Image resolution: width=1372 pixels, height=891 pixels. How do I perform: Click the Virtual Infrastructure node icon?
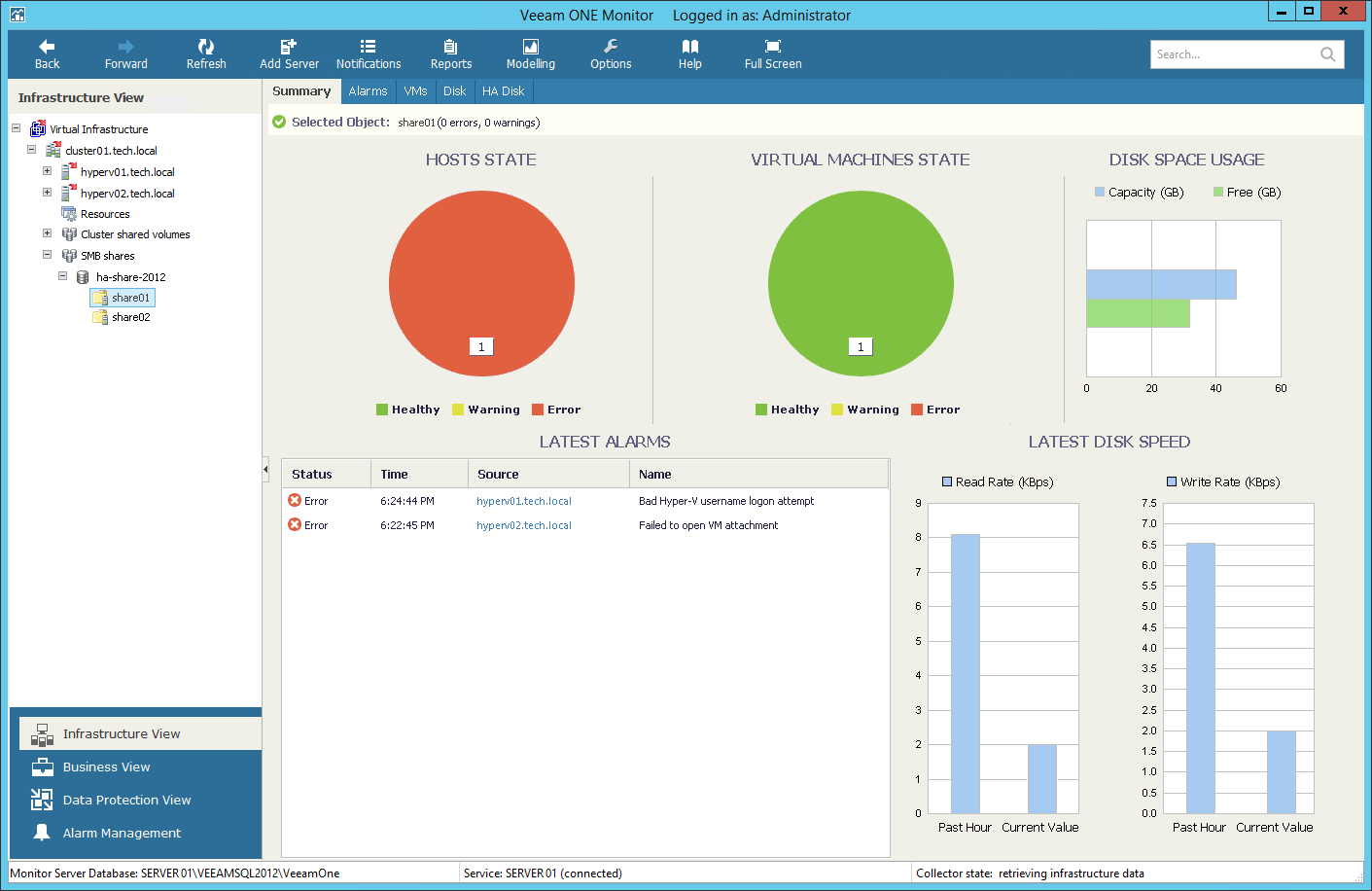38,128
